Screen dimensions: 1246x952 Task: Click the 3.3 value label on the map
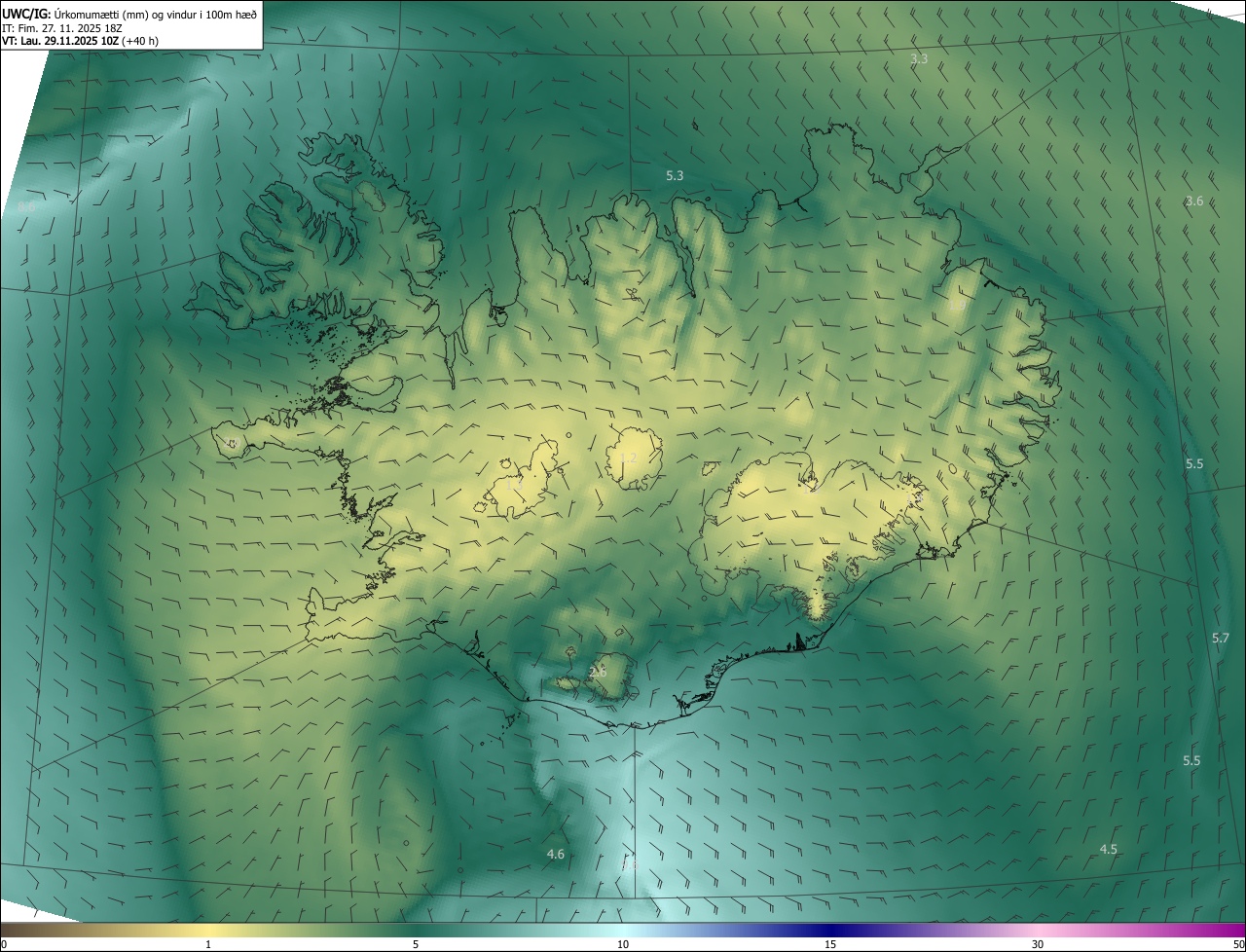[x=919, y=59]
